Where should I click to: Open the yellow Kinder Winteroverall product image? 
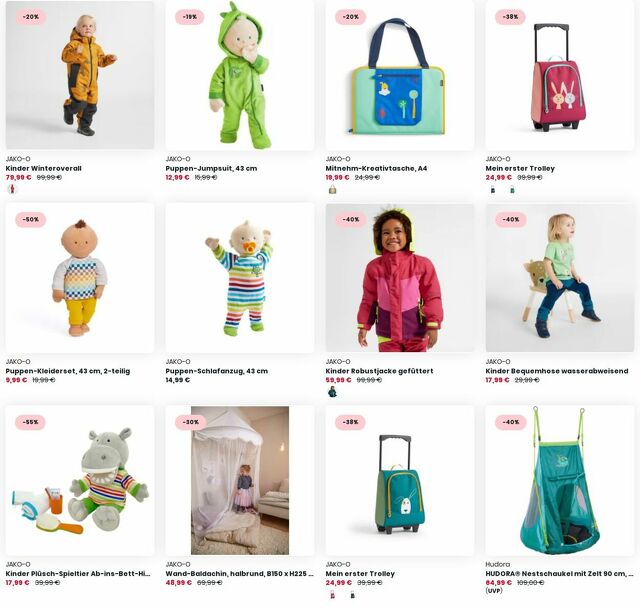click(x=80, y=75)
